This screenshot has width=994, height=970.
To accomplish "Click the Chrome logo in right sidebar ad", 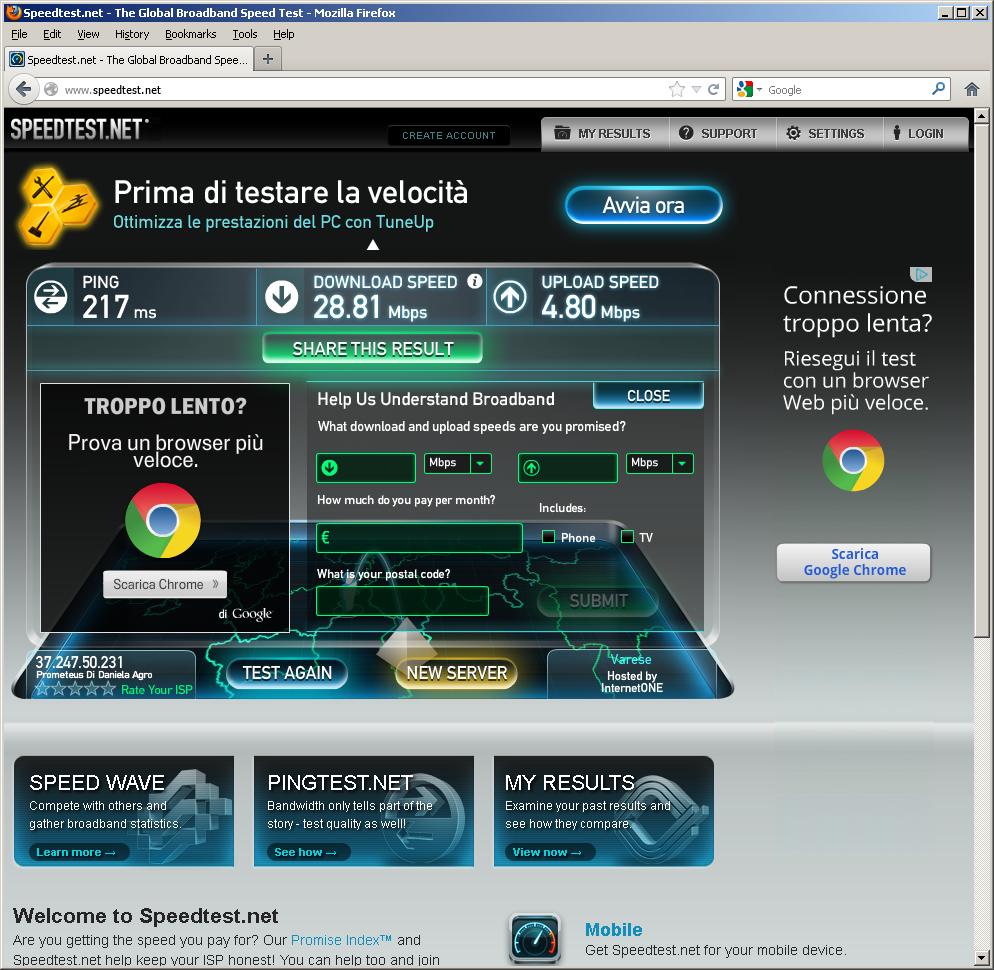I will click(x=853, y=460).
